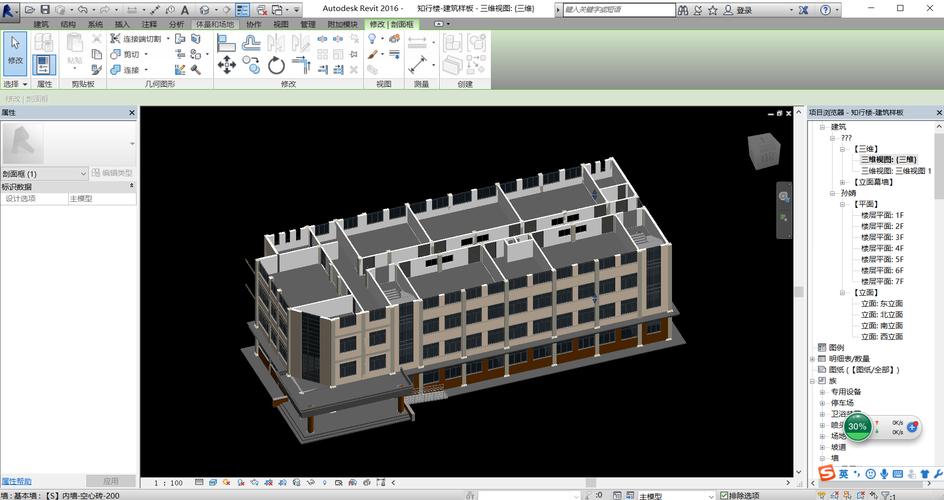Select the 修改 (Modify) arrow tool
Screen dimensions: 944x500
click(15, 50)
